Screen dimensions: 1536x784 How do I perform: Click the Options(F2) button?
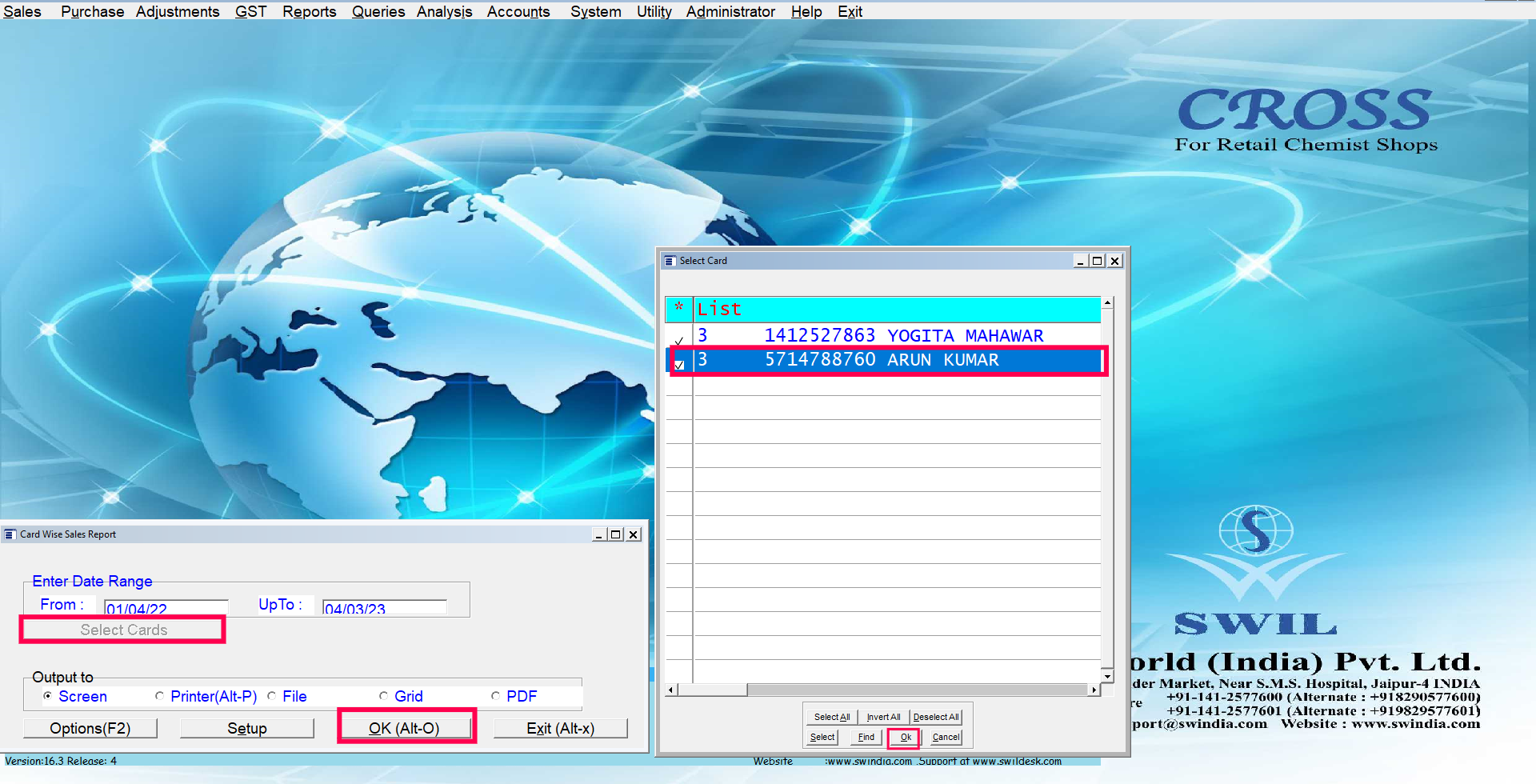(90, 729)
